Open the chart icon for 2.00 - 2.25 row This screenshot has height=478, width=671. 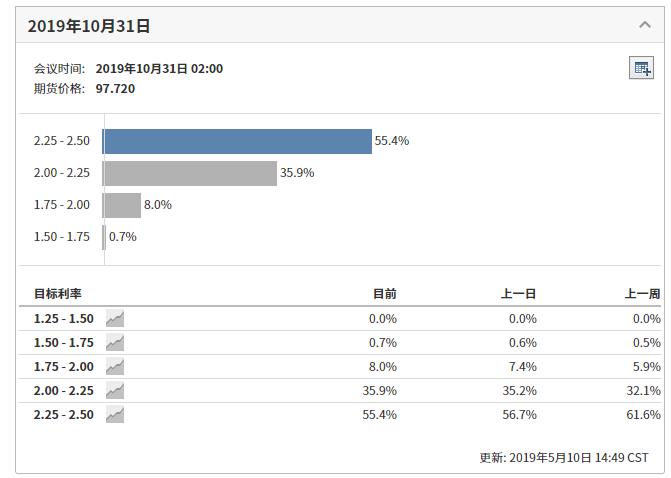point(115,391)
